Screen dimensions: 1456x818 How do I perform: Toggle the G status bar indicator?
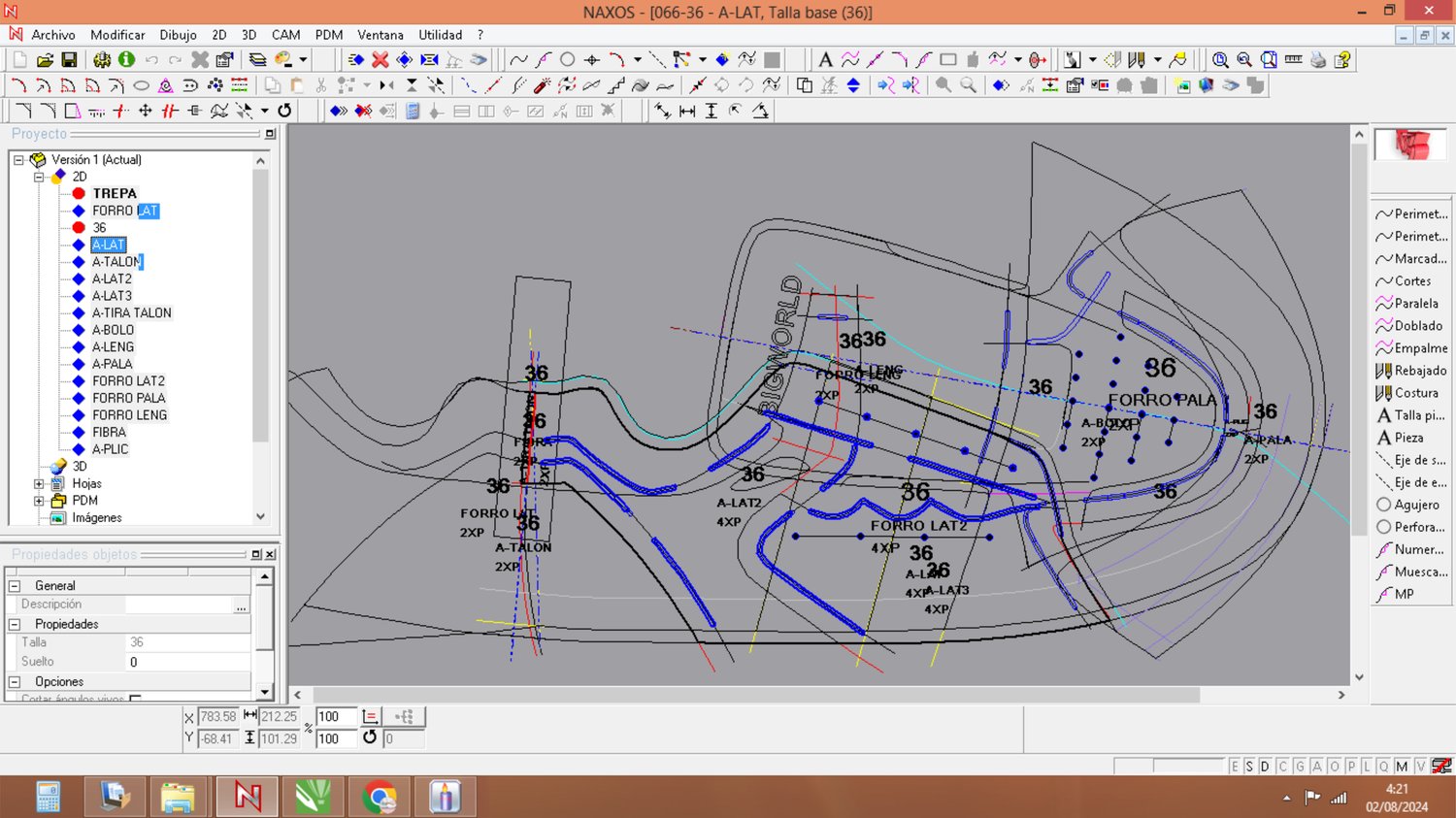[x=1300, y=767]
